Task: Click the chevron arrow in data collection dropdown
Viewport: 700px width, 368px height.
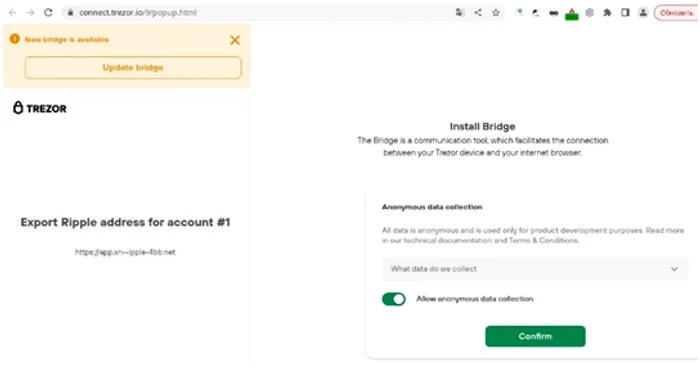Action: tap(674, 269)
